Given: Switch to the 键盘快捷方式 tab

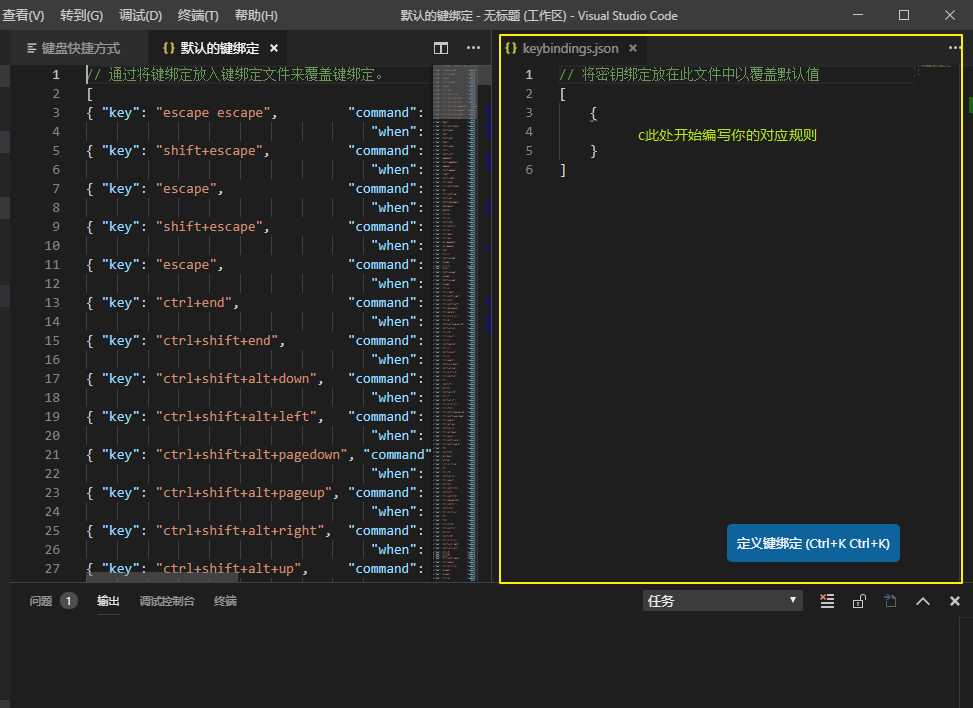Looking at the screenshot, I should click(73, 48).
